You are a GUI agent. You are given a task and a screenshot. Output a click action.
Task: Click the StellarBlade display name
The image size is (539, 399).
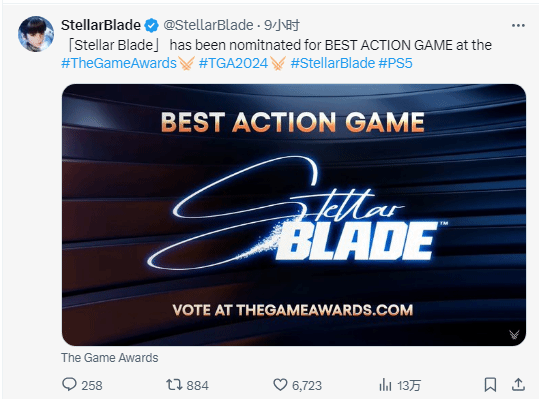(x=101, y=25)
